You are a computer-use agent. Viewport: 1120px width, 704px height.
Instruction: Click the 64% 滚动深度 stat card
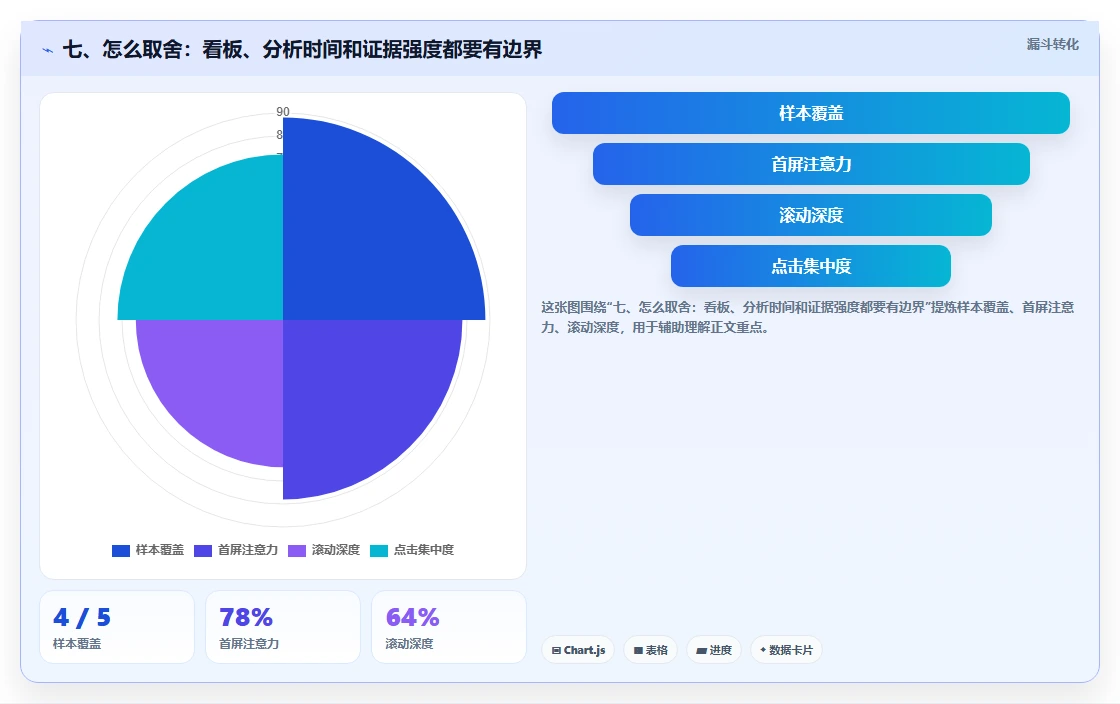click(449, 627)
